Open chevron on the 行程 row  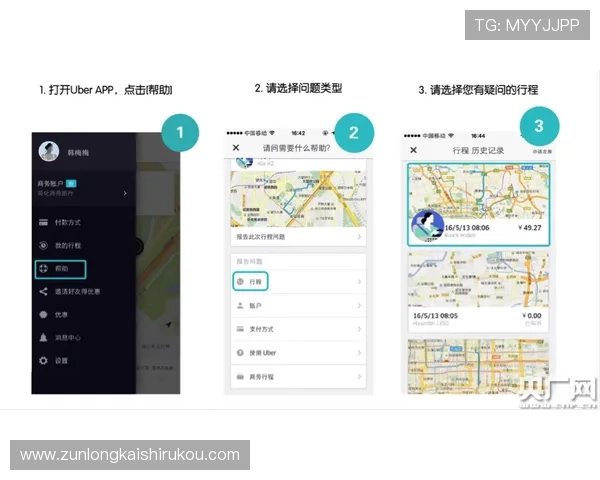pyautogui.click(x=359, y=282)
